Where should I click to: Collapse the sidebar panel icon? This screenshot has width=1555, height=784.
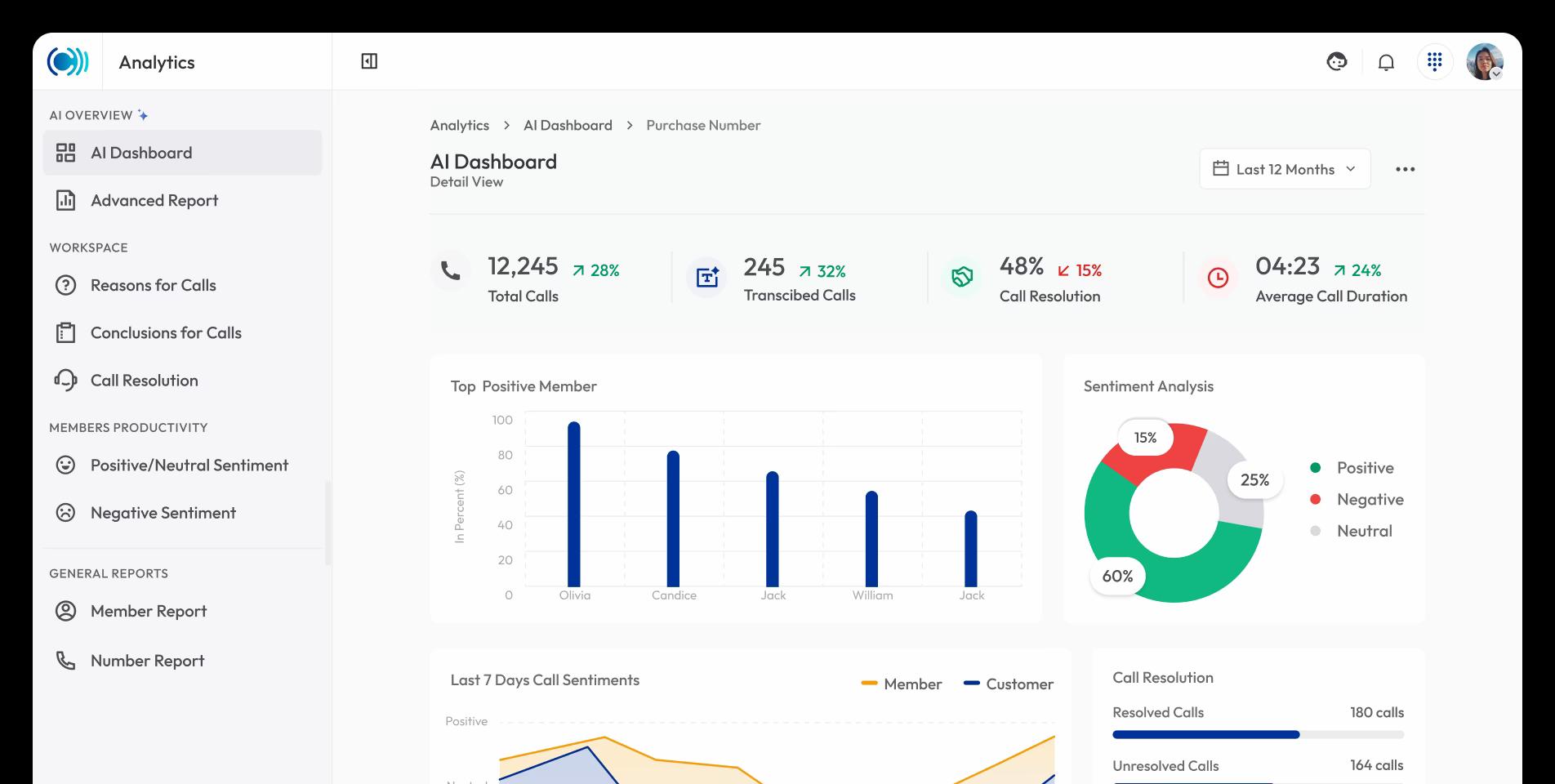pos(369,61)
